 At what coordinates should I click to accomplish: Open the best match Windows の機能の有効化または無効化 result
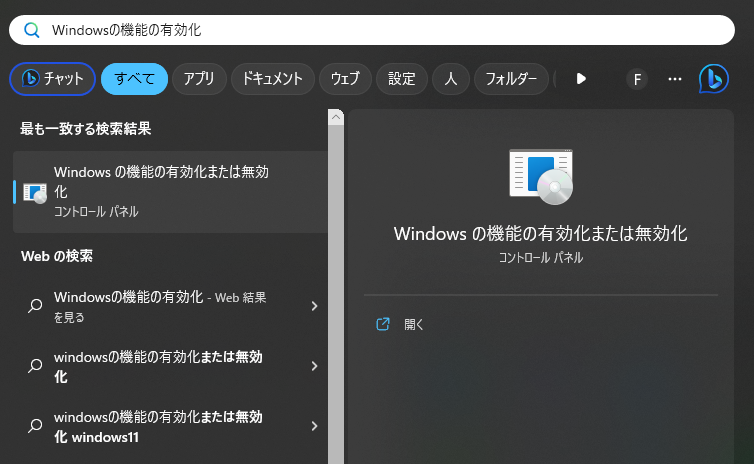click(x=170, y=192)
